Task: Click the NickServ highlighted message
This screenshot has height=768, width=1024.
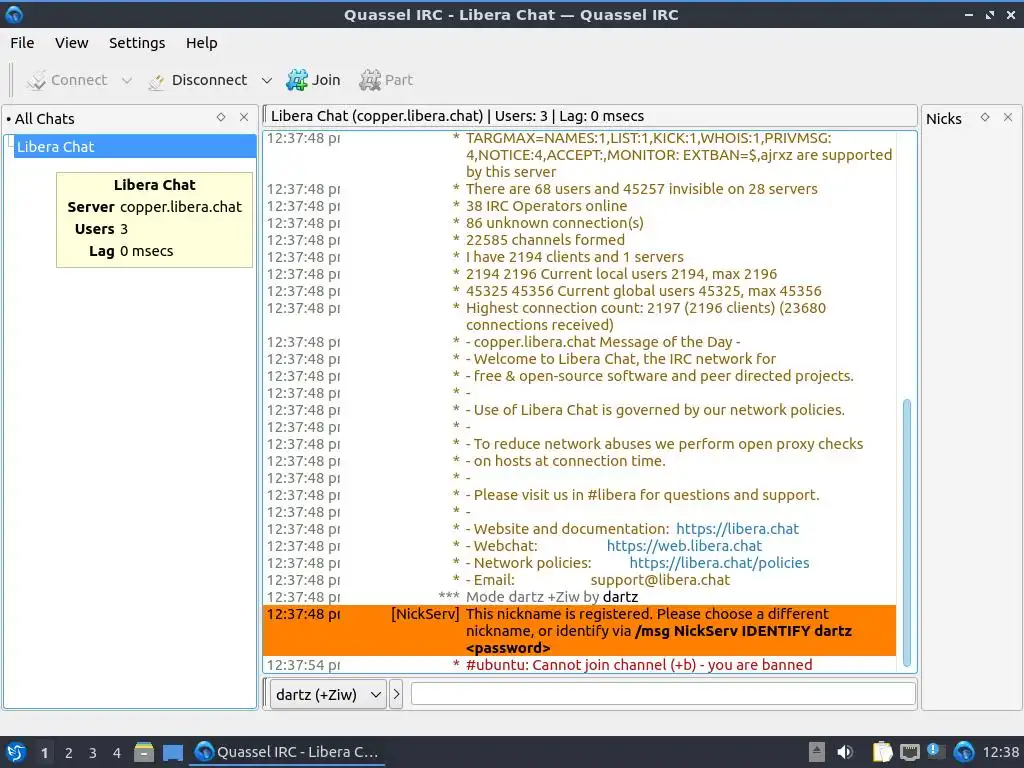Action: [x=579, y=631]
